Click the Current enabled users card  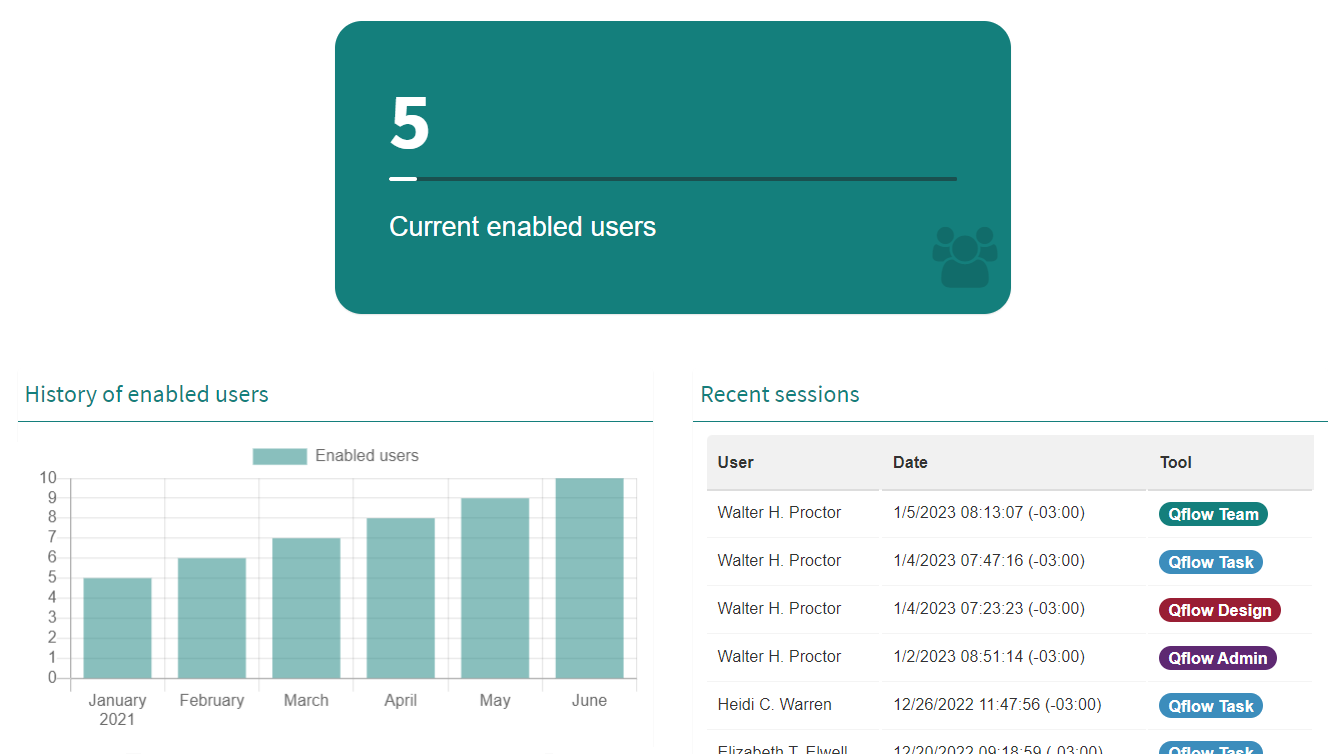click(x=673, y=168)
